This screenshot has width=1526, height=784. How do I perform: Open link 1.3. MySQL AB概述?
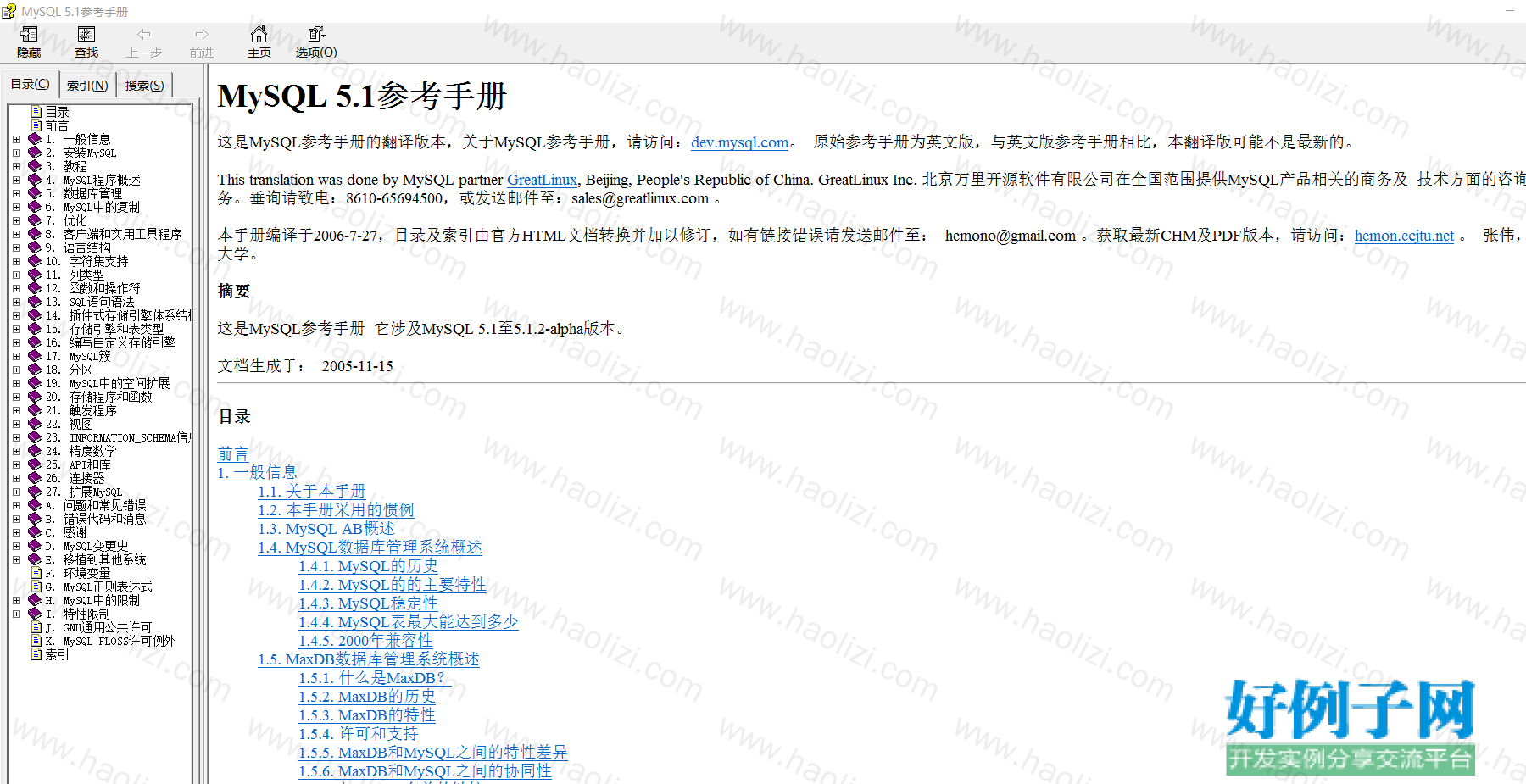point(326,529)
